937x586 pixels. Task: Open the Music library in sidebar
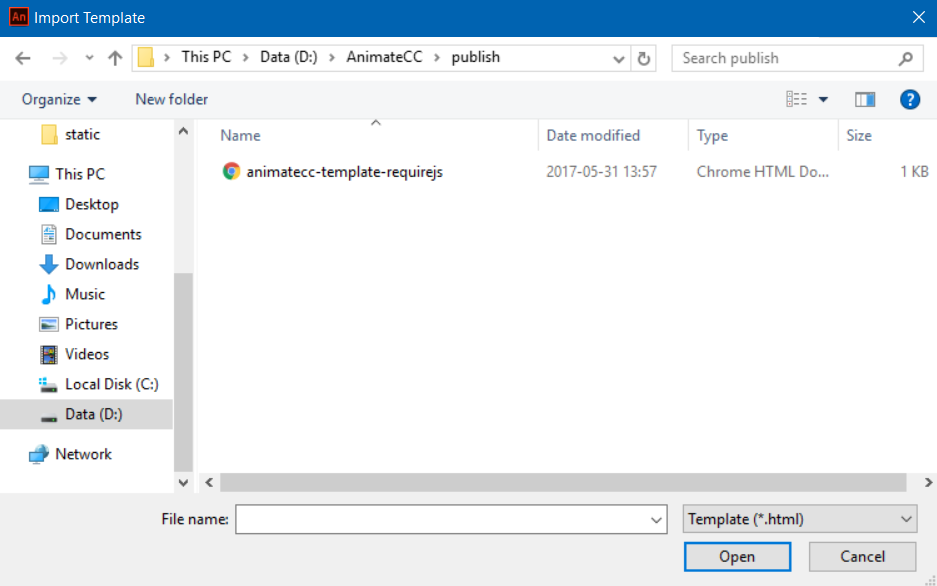pyautogui.click(x=84, y=294)
